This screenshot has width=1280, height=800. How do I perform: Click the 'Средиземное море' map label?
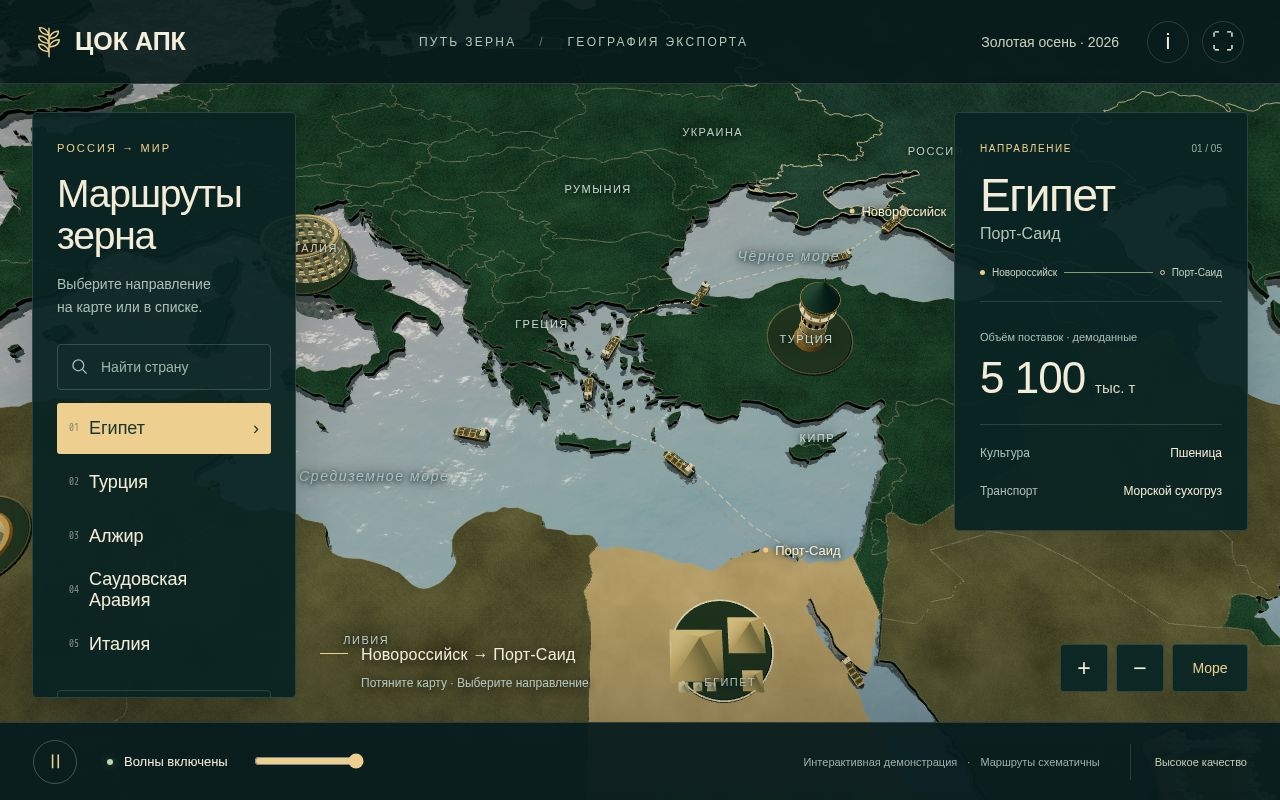click(374, 476)
